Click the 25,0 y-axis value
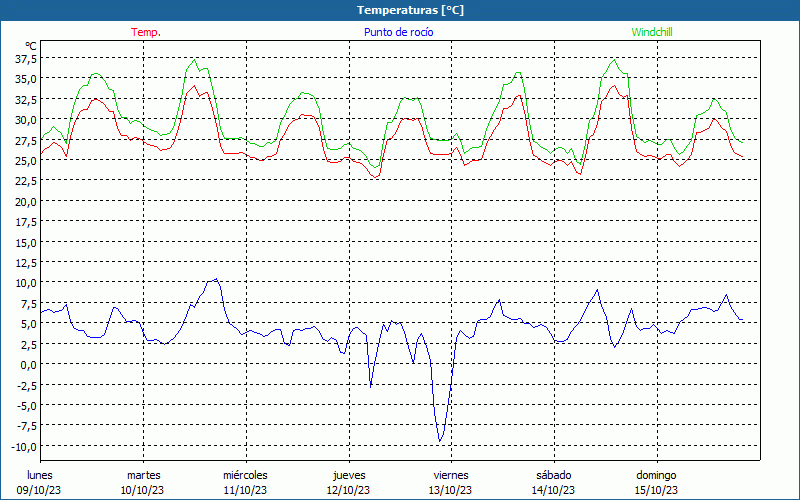Viewport: 800px width, 500px height. 25,161
